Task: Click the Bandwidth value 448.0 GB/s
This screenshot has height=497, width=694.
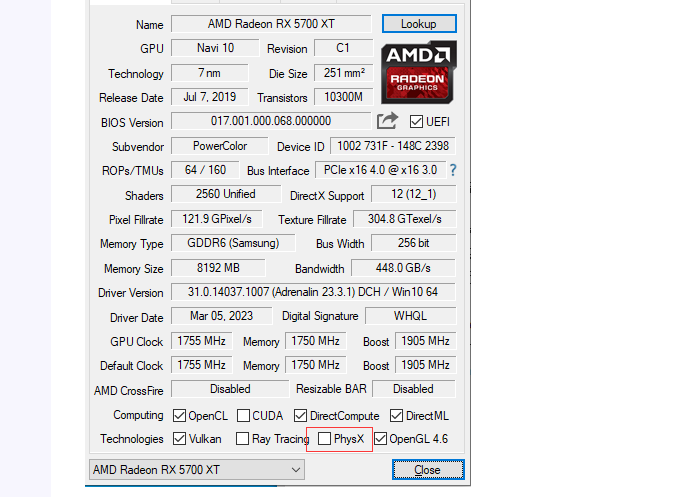Action: (x=403, y=268)
